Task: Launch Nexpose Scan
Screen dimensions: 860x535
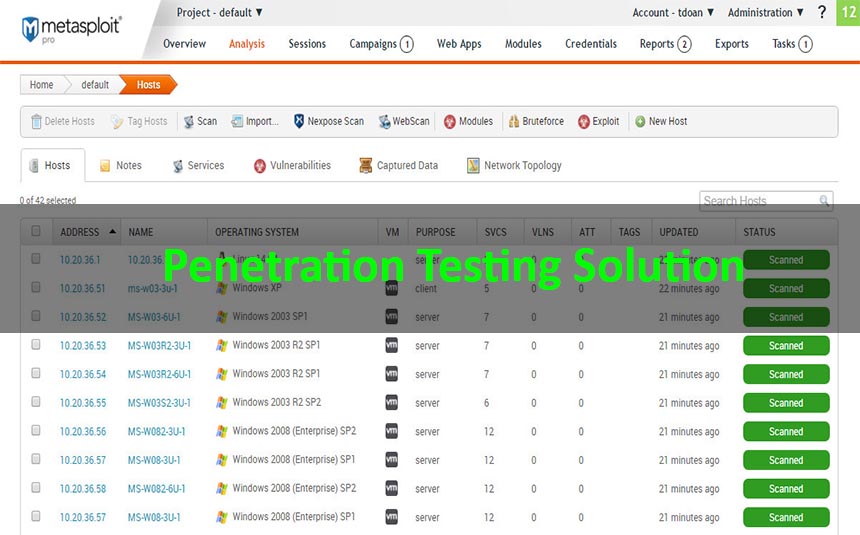Action: [329, 121]
